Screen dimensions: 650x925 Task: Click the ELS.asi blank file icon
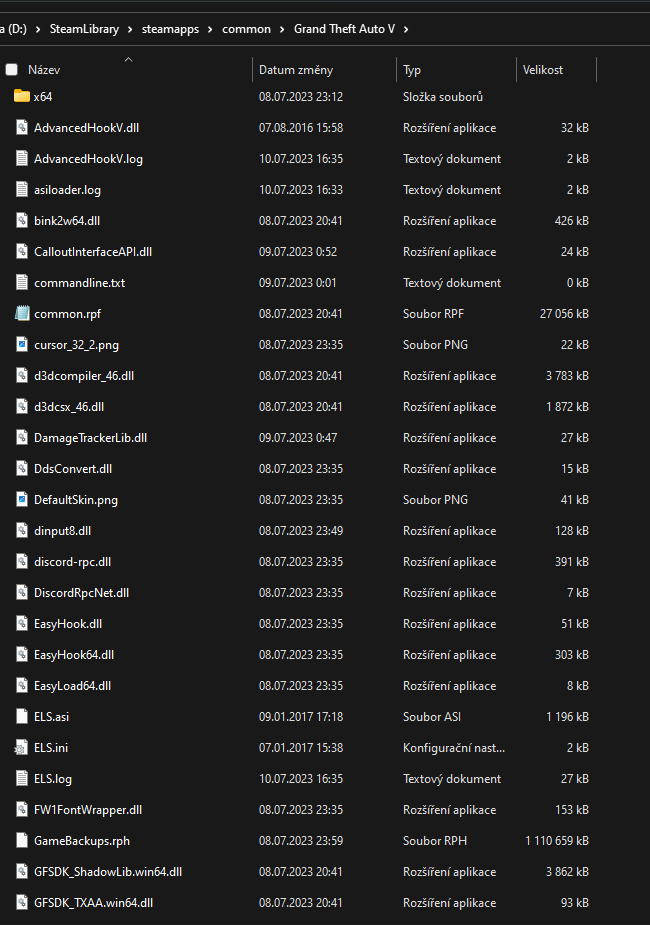(x=22, y=716)
